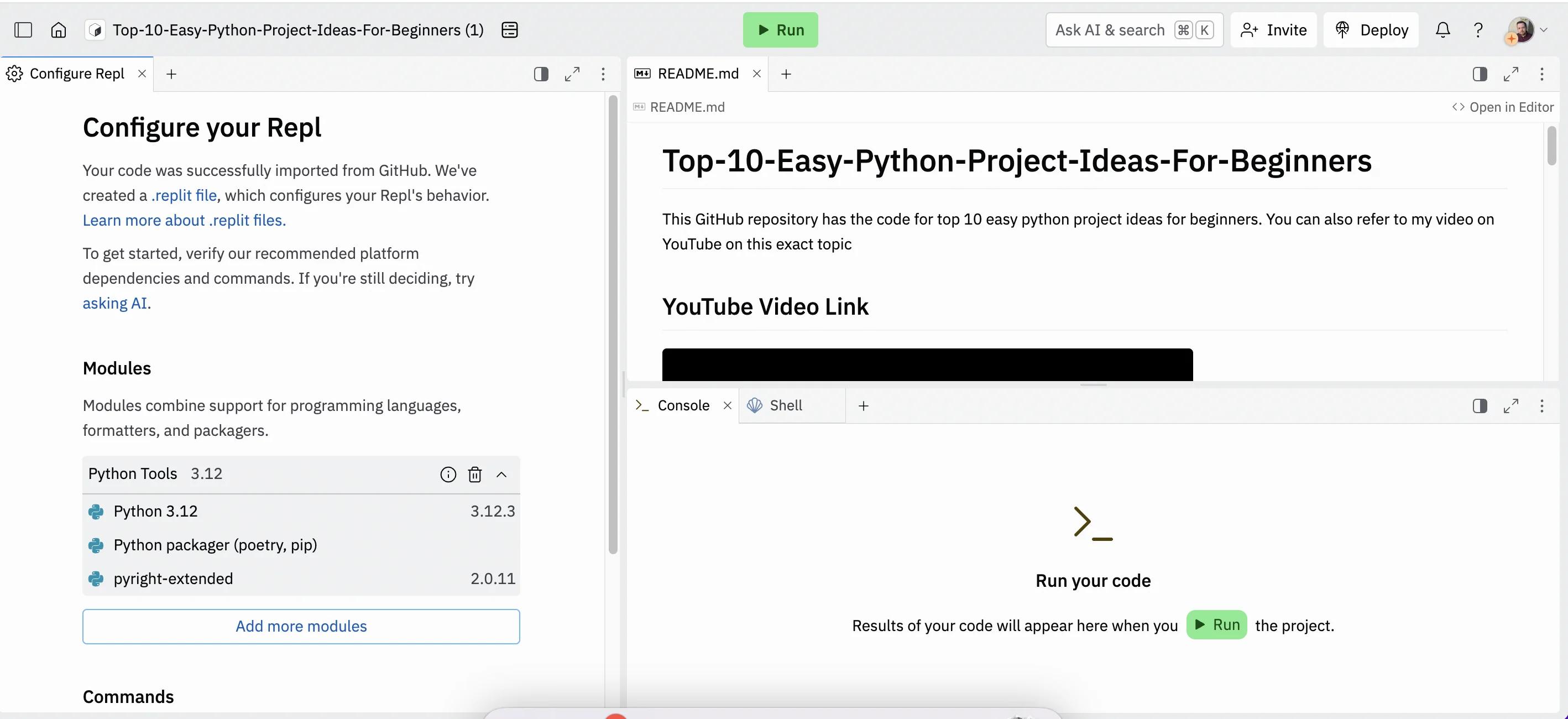Go to the Replit home icon
The height and width of the screenshot is (719, 1568).
click(59, 30)
